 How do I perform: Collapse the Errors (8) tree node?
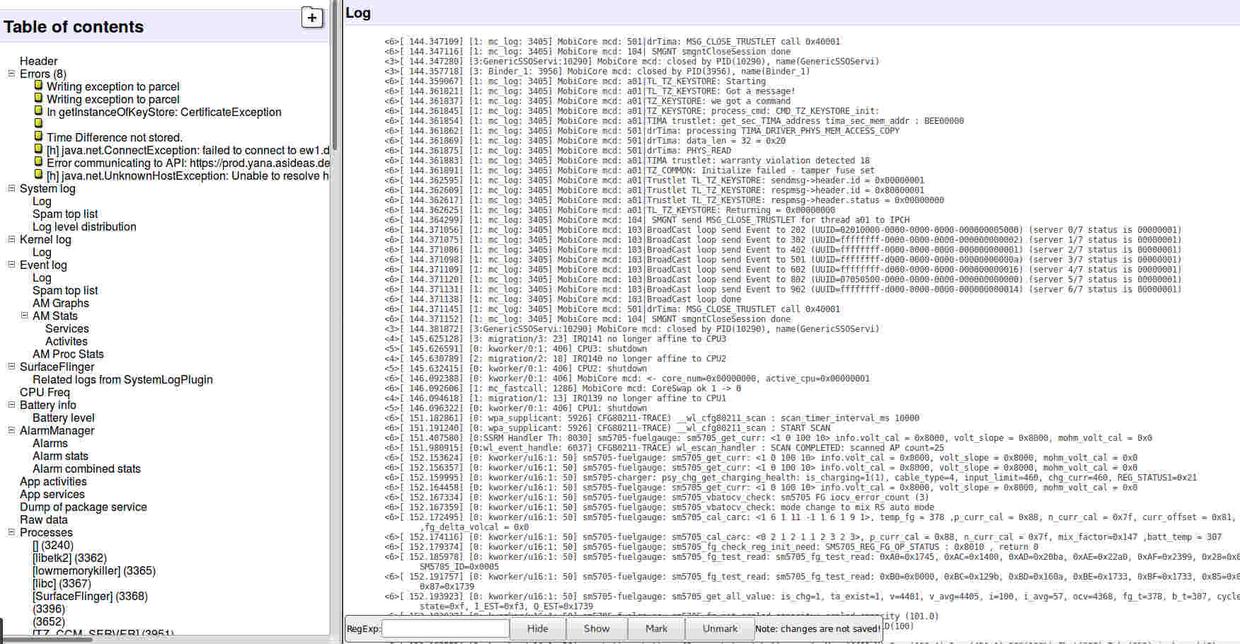(x=11, y=74)
